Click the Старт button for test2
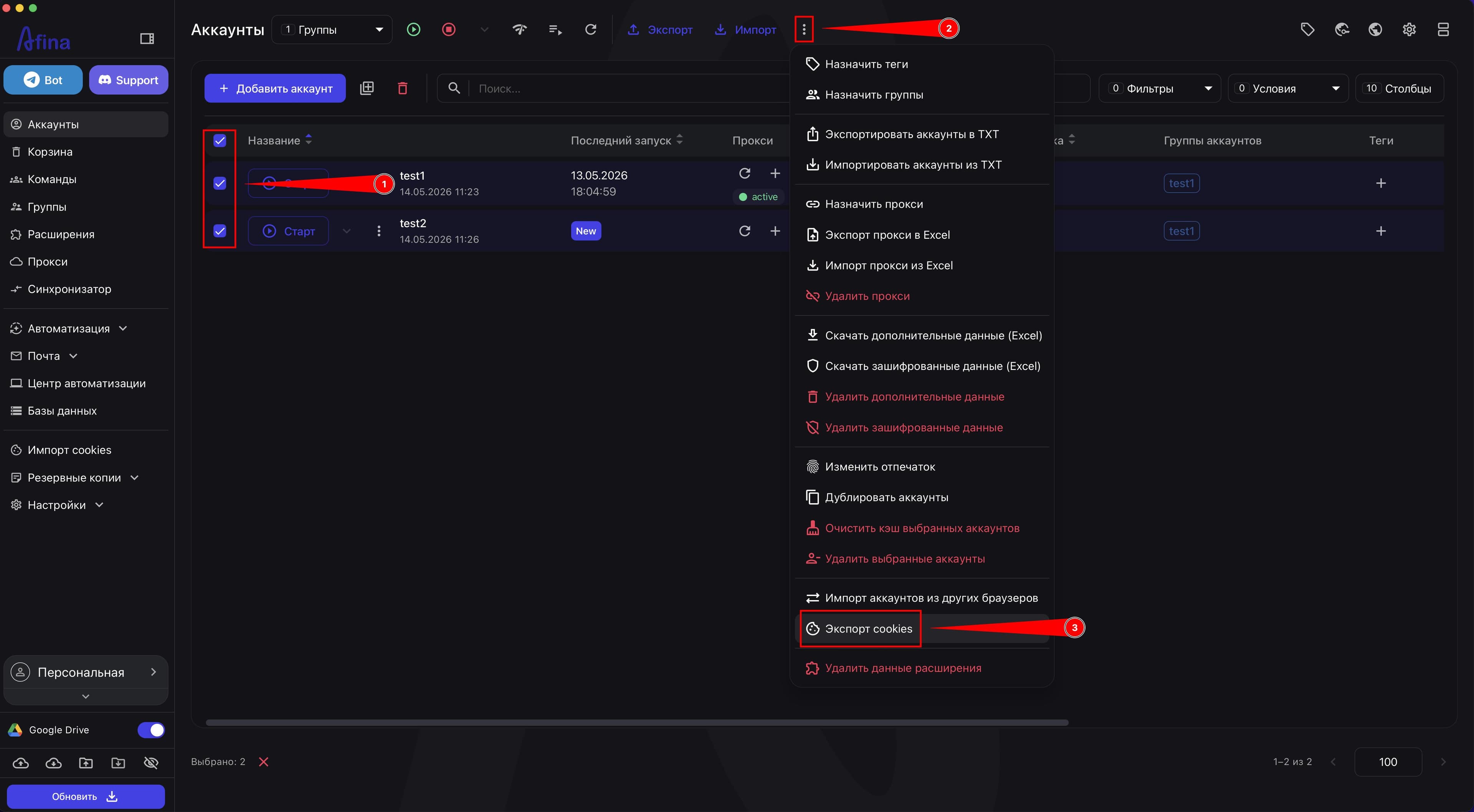The height and width of the screenshot is (812, 1474). pyautogui.click(x=288, y=231)
